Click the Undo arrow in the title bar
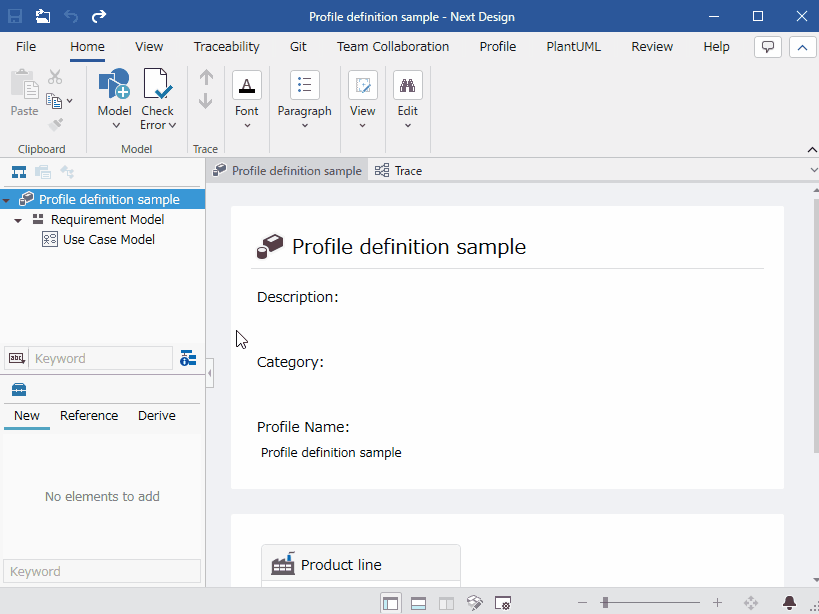 71,16
